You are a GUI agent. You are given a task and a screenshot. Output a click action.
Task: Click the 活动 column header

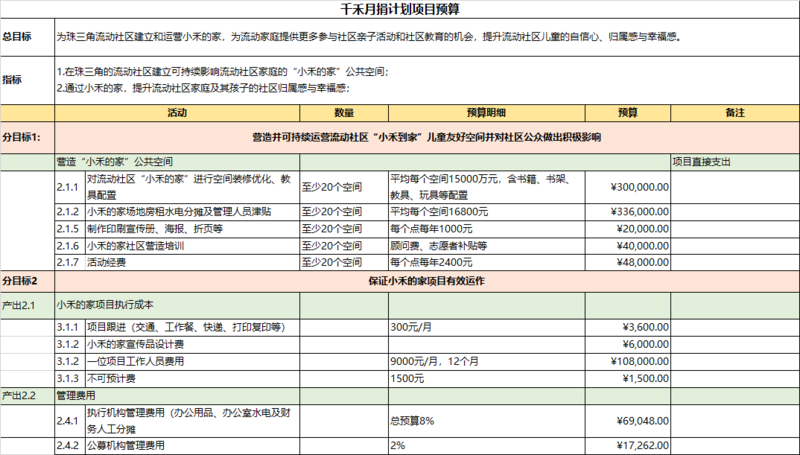coord(177,113)
